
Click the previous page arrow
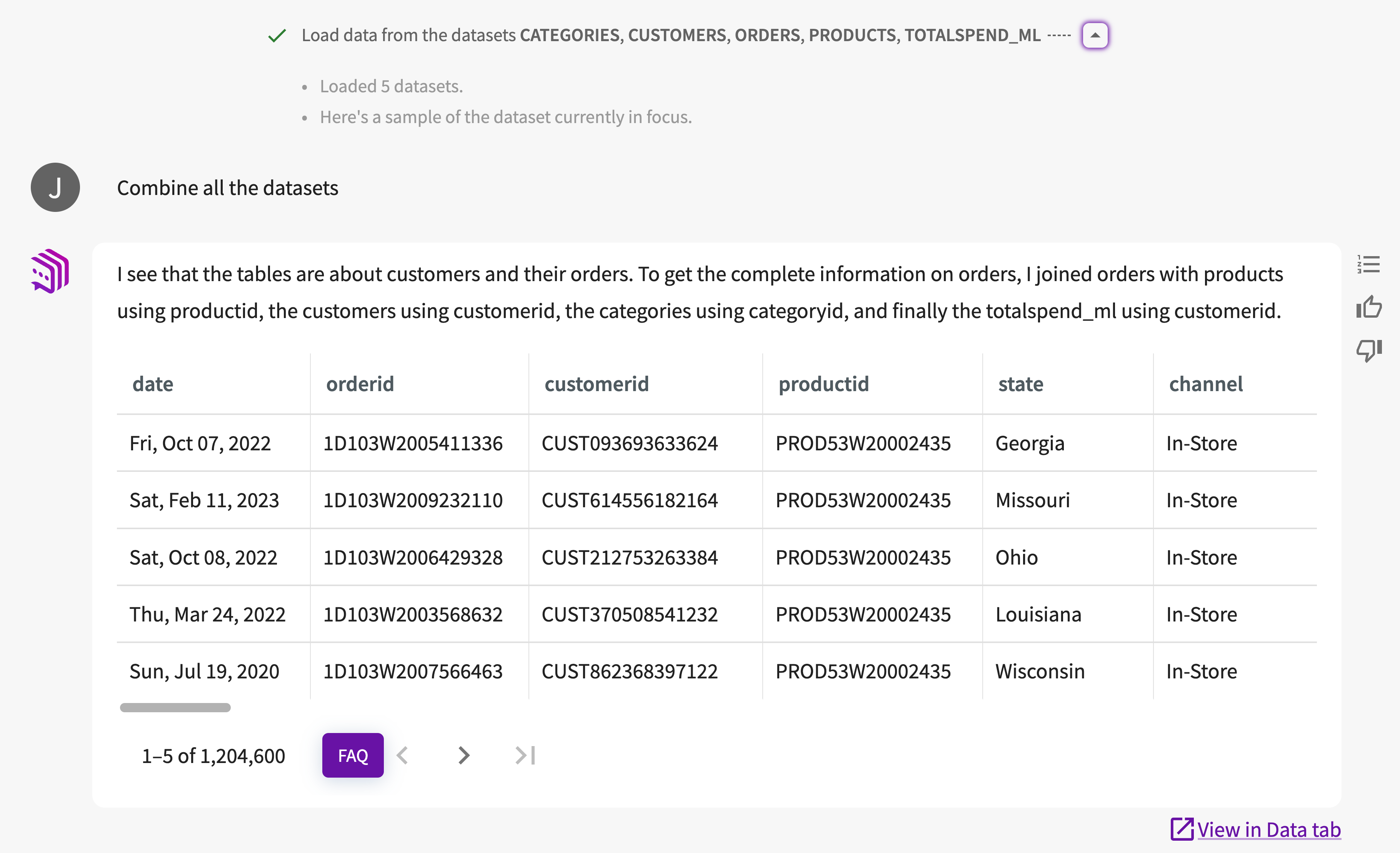point(403,755)
